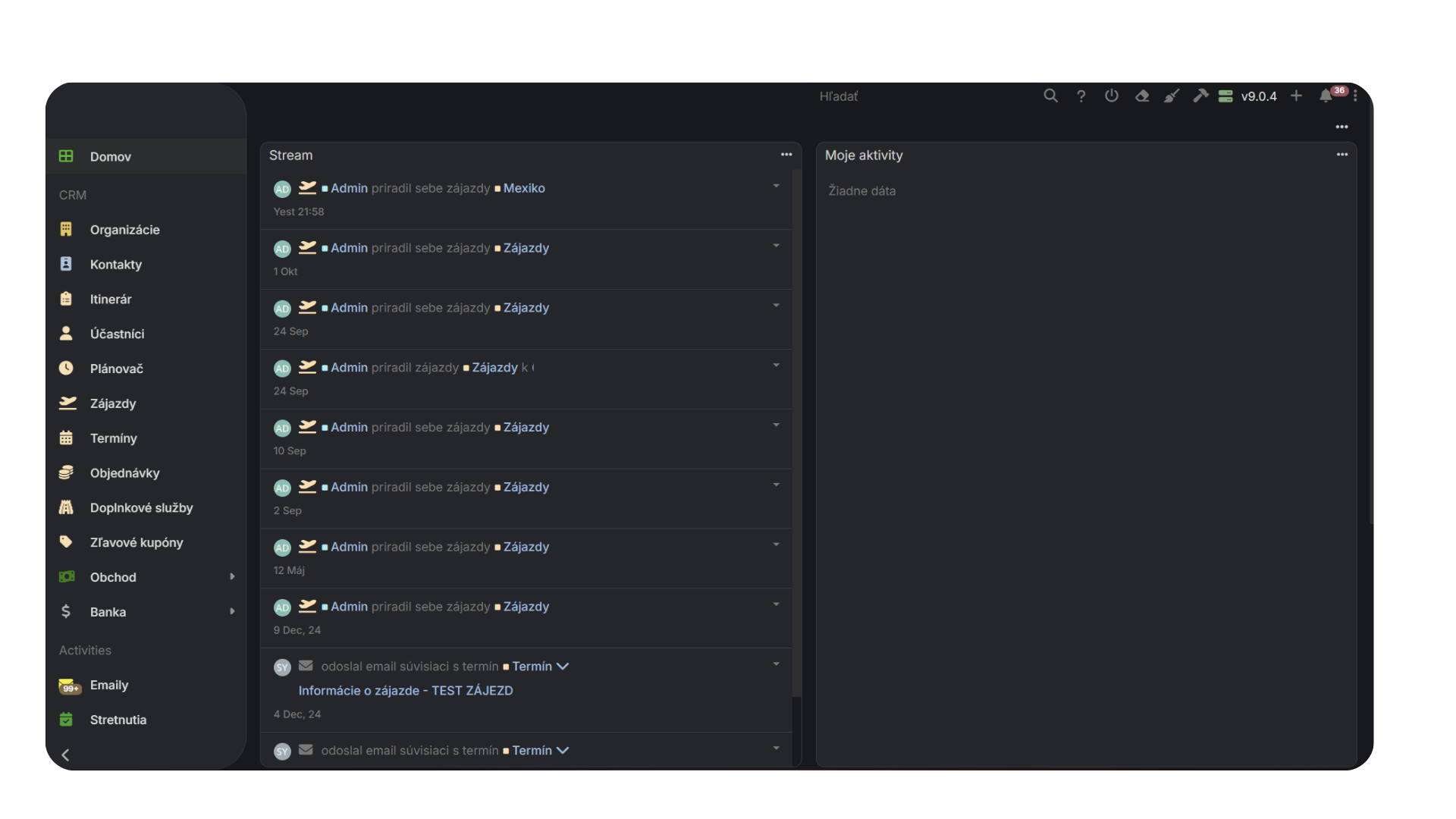This screenshot has width=1456, height=819.
Task: Click the question mark help icon
Action: (1081, 96)
